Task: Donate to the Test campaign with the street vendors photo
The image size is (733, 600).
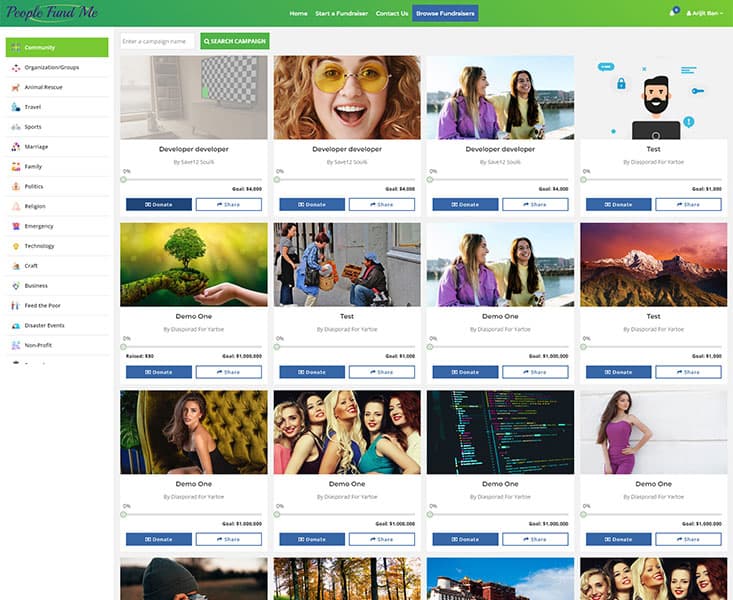Action: (x=312, y=372)
